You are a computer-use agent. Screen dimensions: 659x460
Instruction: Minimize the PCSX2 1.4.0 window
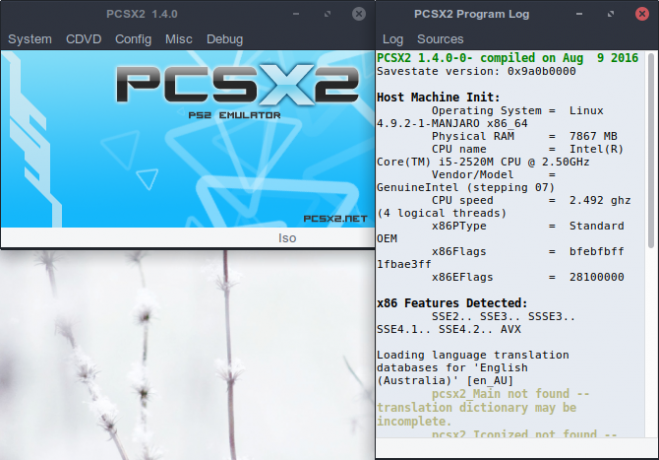pyautogui.click(x=296, y=14)
